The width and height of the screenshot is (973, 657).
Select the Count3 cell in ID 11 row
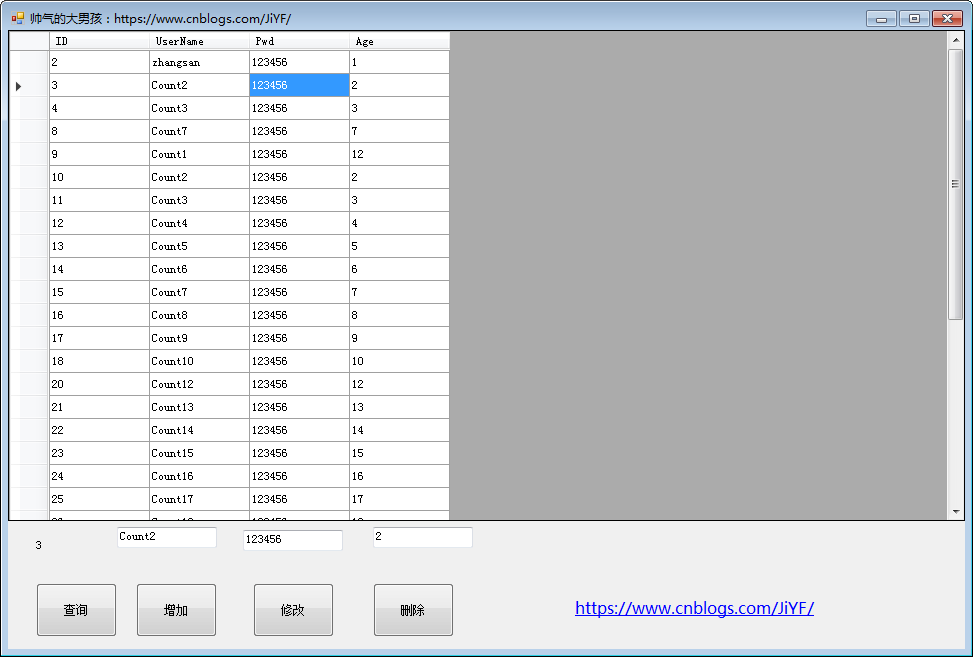(199, 200)
